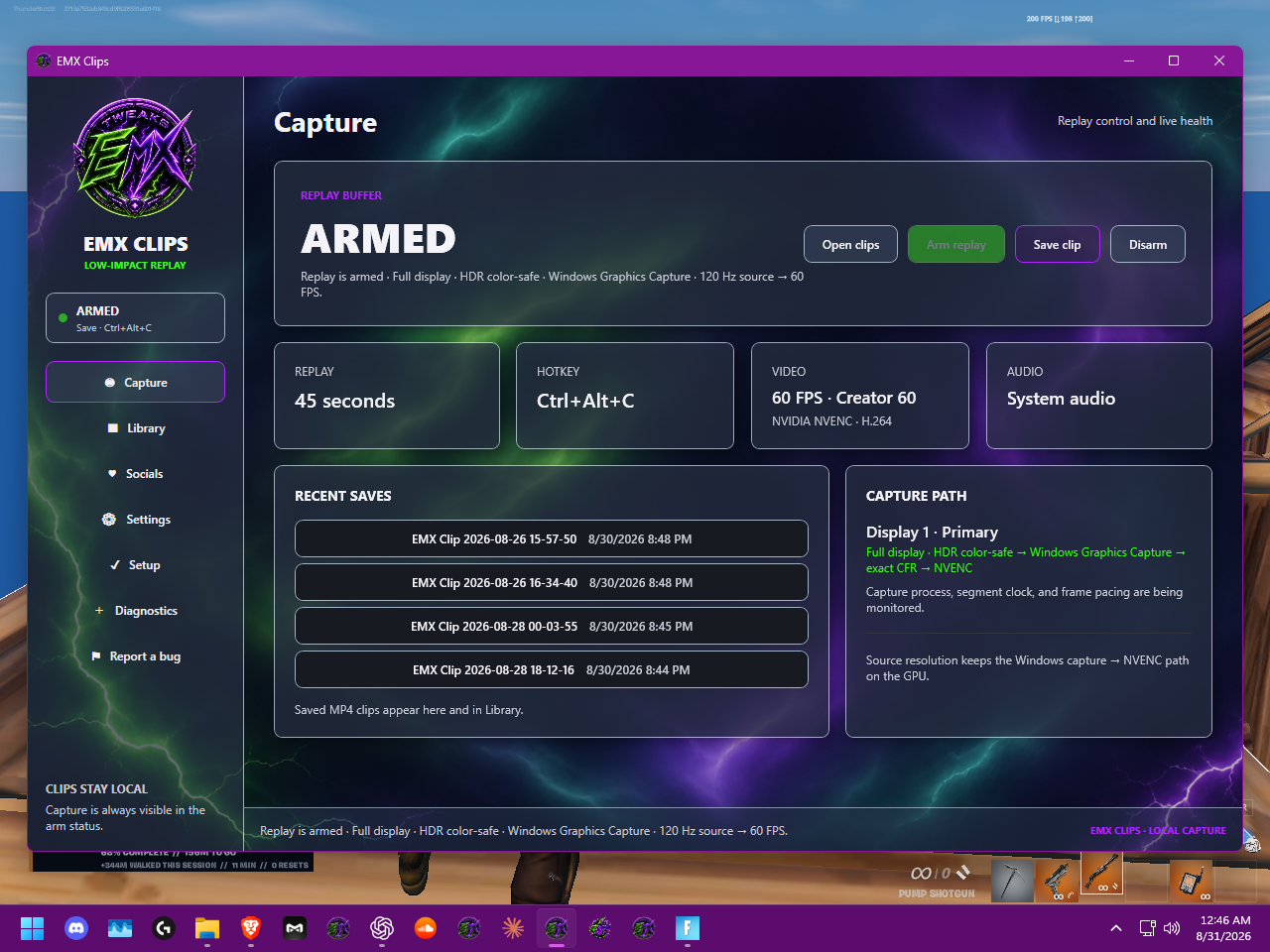Click the AUDIO System audio card
Viewport: 1270px width, 952px height.
1099,396
